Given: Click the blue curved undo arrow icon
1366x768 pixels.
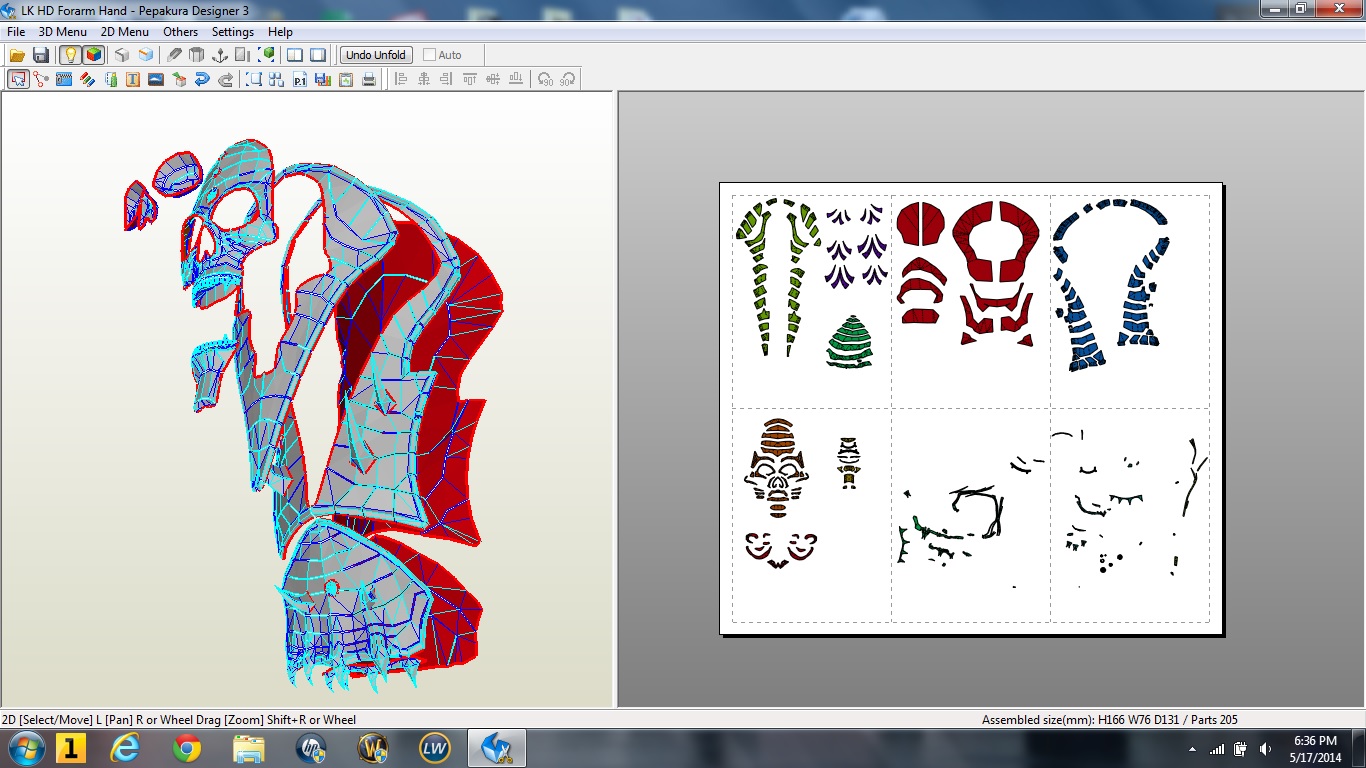Looking at the screenshot, I should [x=202, y=79].
